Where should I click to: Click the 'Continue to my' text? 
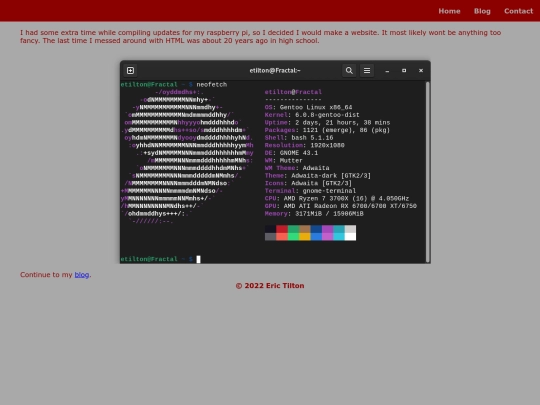46,275
